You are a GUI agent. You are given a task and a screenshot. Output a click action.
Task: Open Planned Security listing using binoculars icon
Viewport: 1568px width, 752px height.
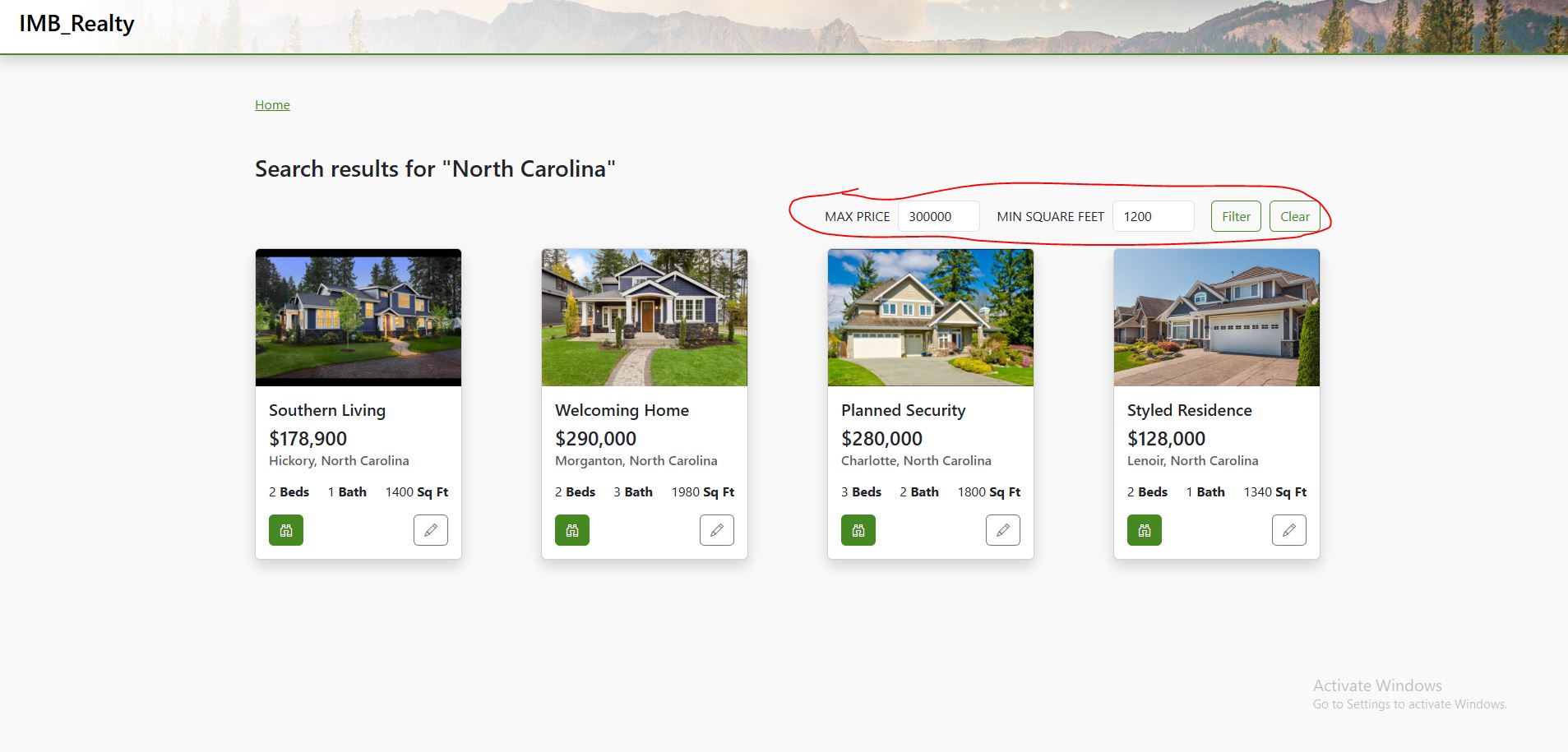click(x=858, y=530)
